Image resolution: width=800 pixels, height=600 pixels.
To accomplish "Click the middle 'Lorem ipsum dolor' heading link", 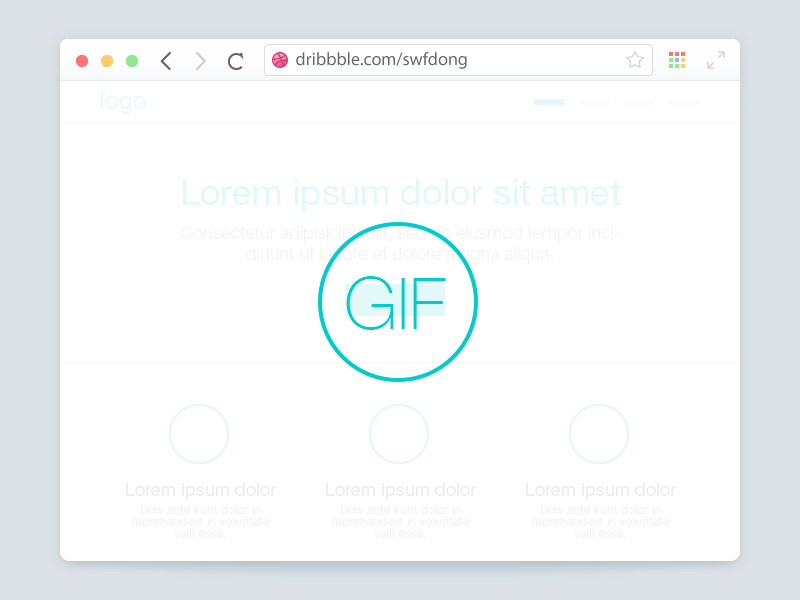I will [399, 490].
